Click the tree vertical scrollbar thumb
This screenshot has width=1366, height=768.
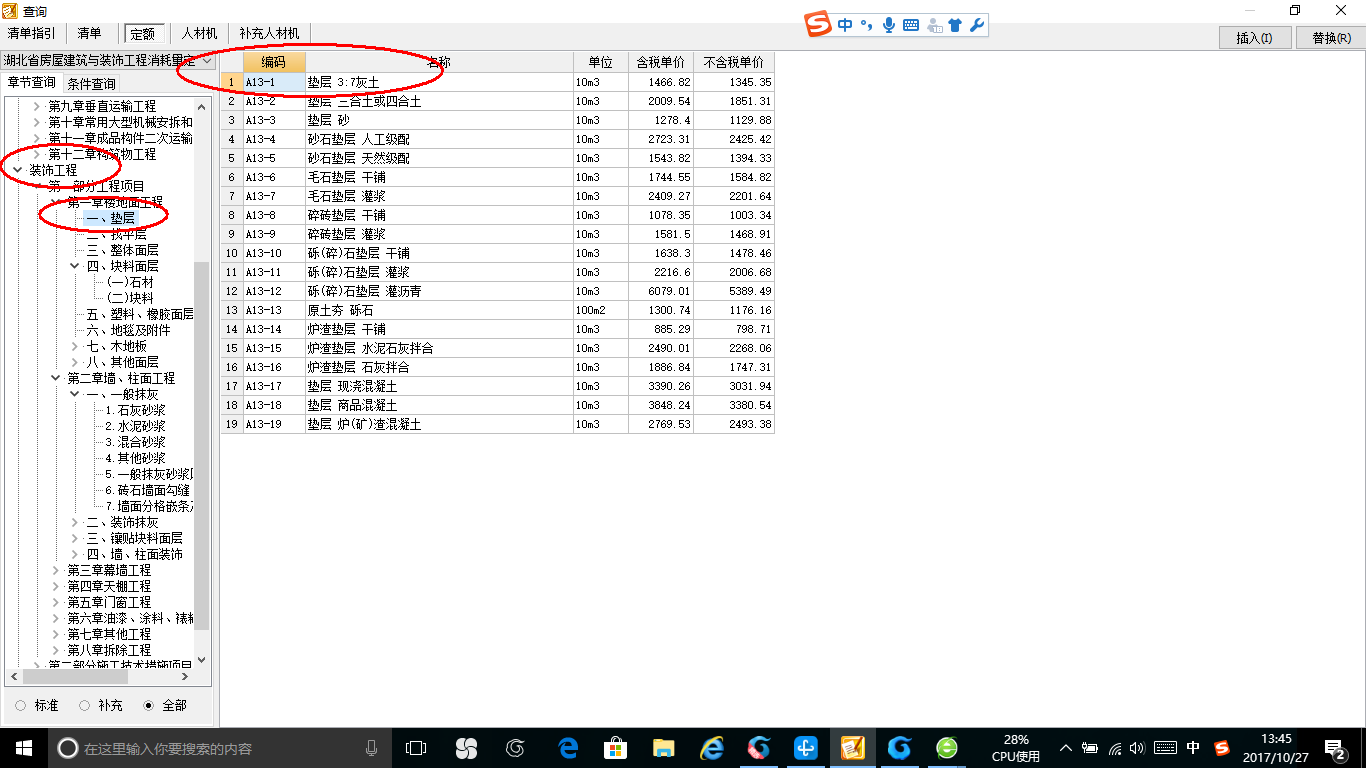click(202, 445)
